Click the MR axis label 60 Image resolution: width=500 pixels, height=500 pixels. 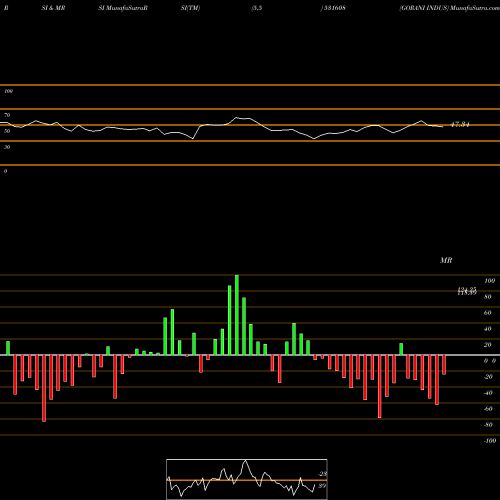[488, 313]
